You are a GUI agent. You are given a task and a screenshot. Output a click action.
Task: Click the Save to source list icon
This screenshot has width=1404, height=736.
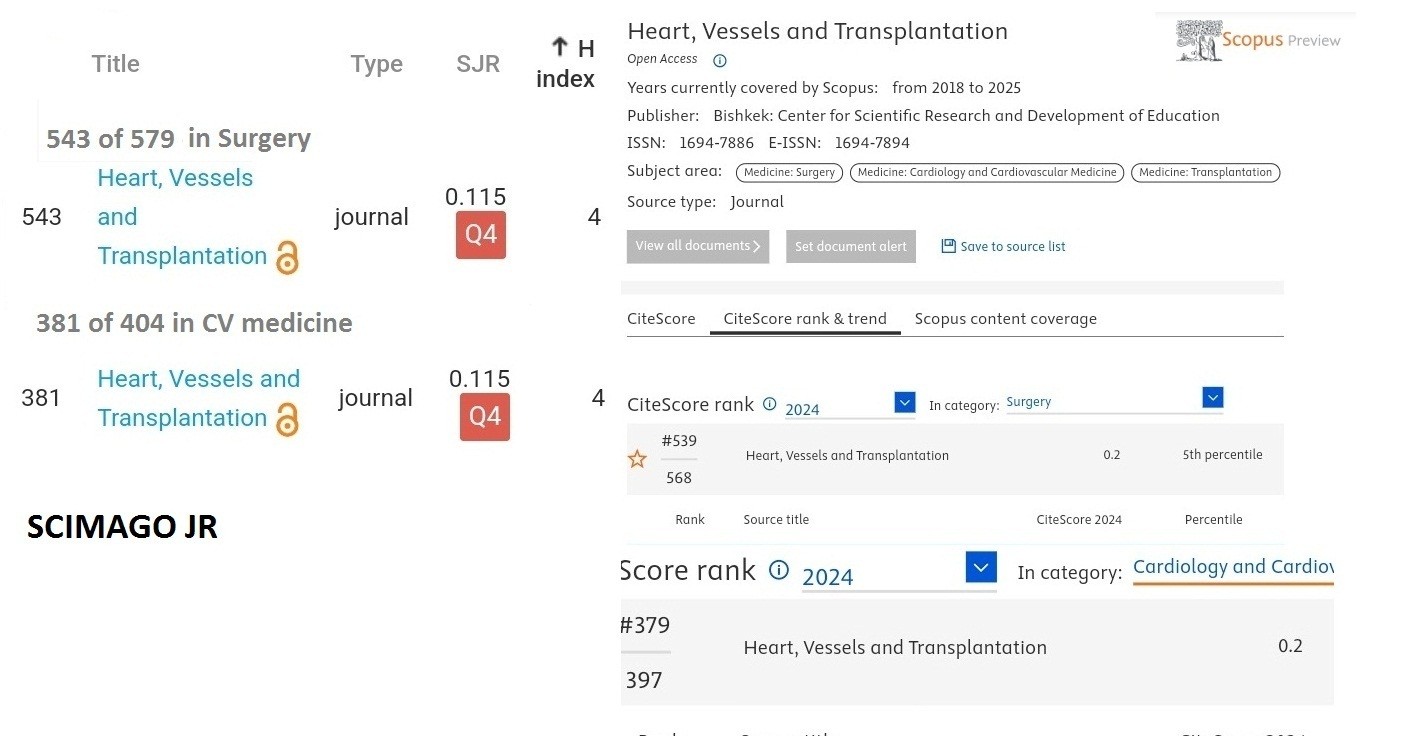(948, 246)
